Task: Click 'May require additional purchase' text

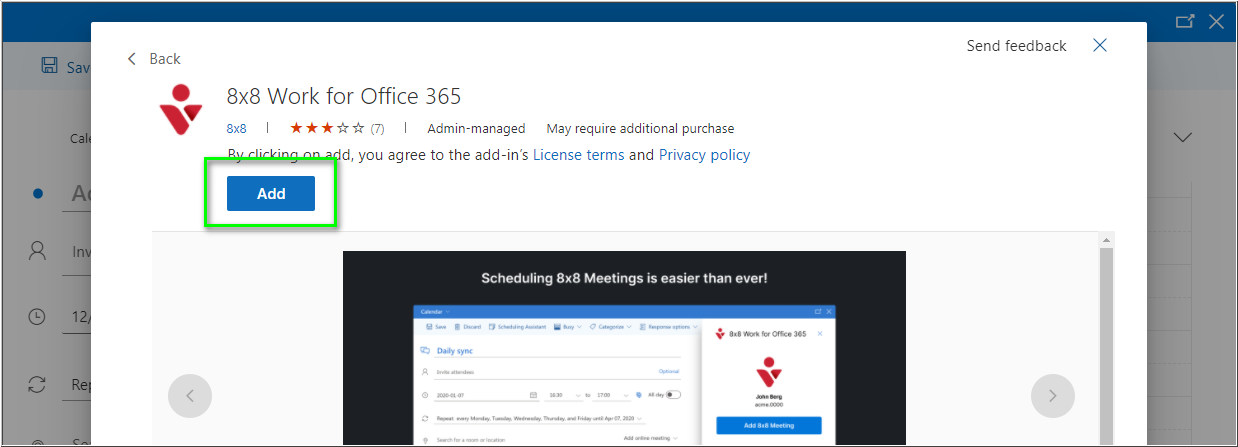Action: point(640,128)
